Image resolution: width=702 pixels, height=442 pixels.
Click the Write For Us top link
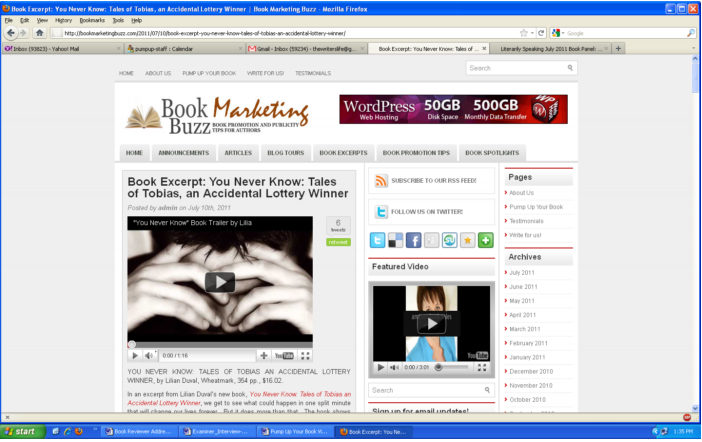[x=265, y=73]
